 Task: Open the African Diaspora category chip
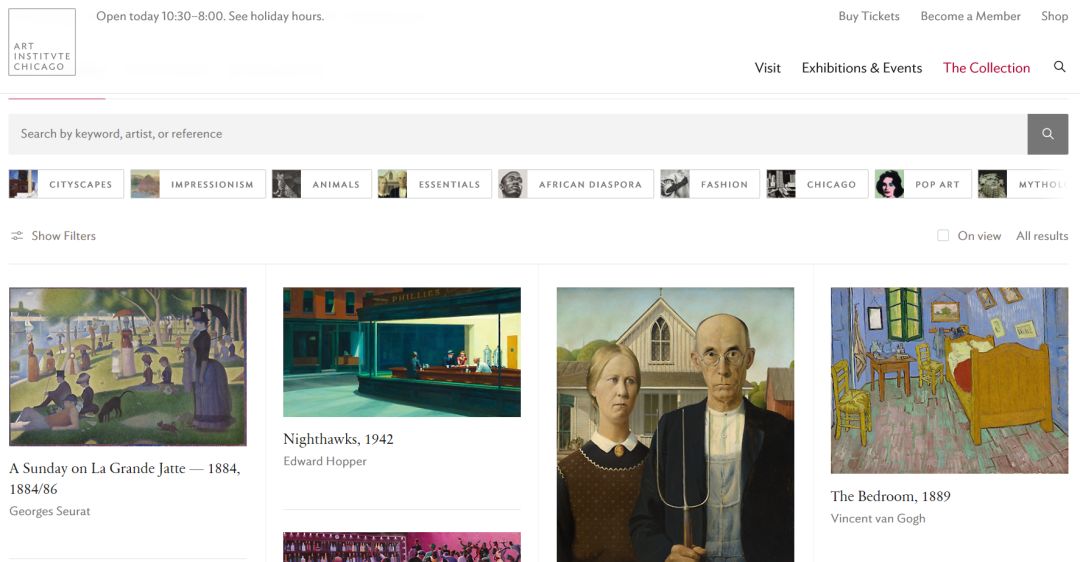(576, 184)
